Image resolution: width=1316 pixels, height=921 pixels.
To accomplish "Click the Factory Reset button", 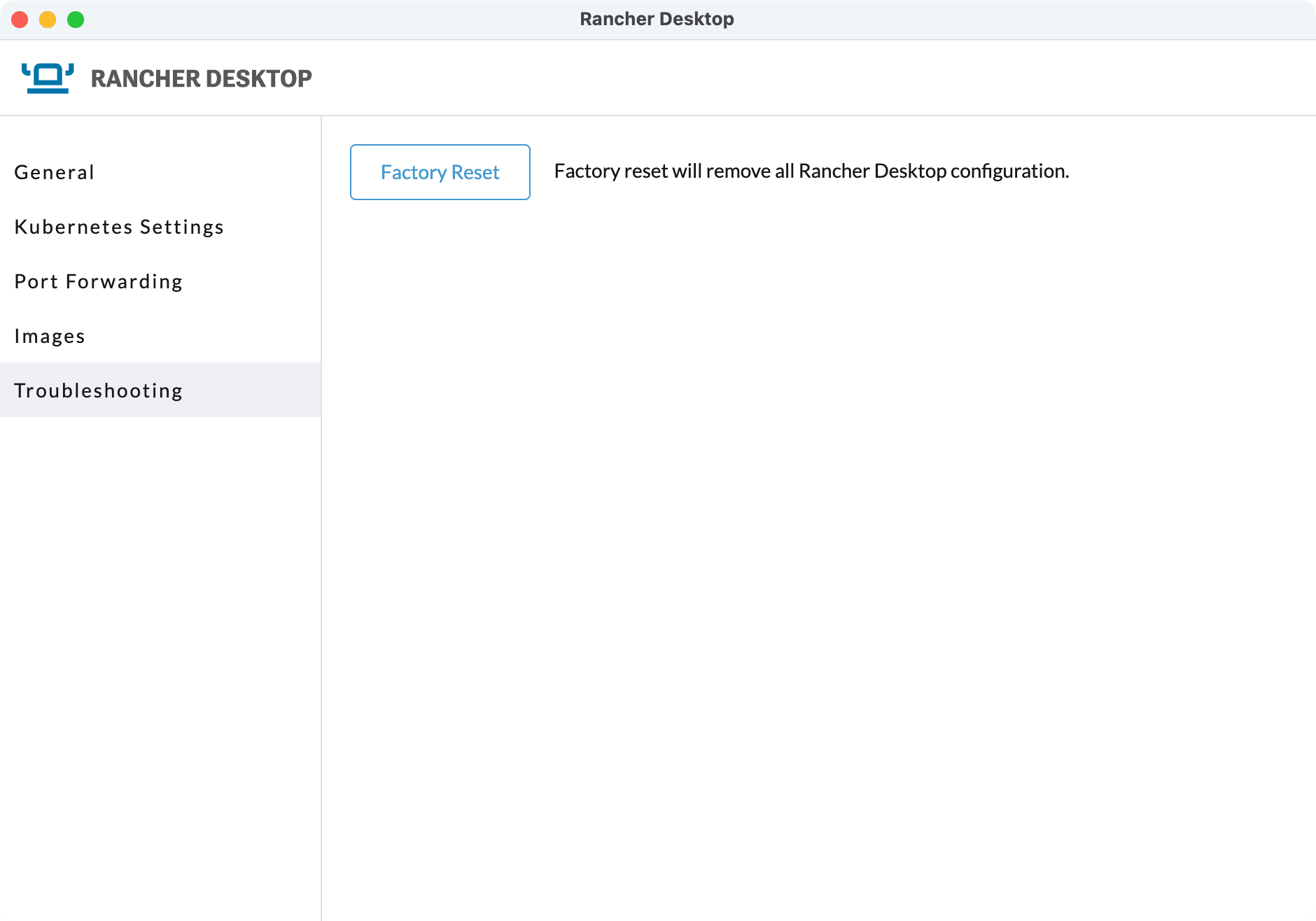I will [440, 172].
